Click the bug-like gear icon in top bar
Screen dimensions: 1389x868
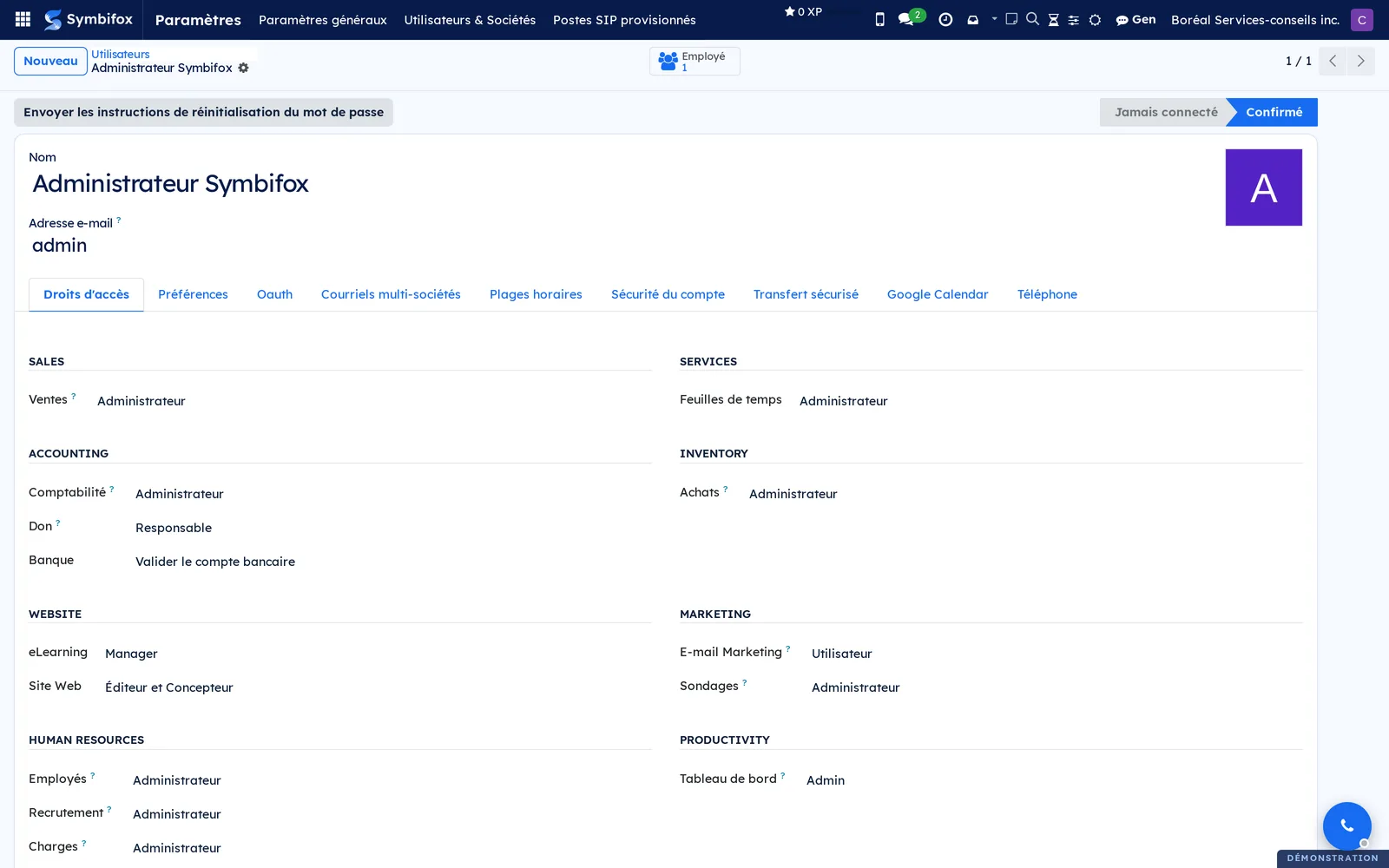point(1095,19)
